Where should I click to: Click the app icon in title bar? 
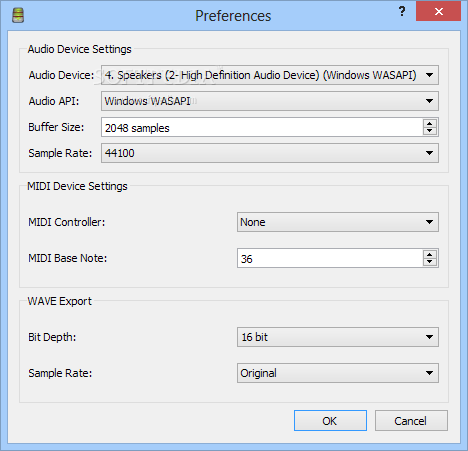tap(18, 15)
